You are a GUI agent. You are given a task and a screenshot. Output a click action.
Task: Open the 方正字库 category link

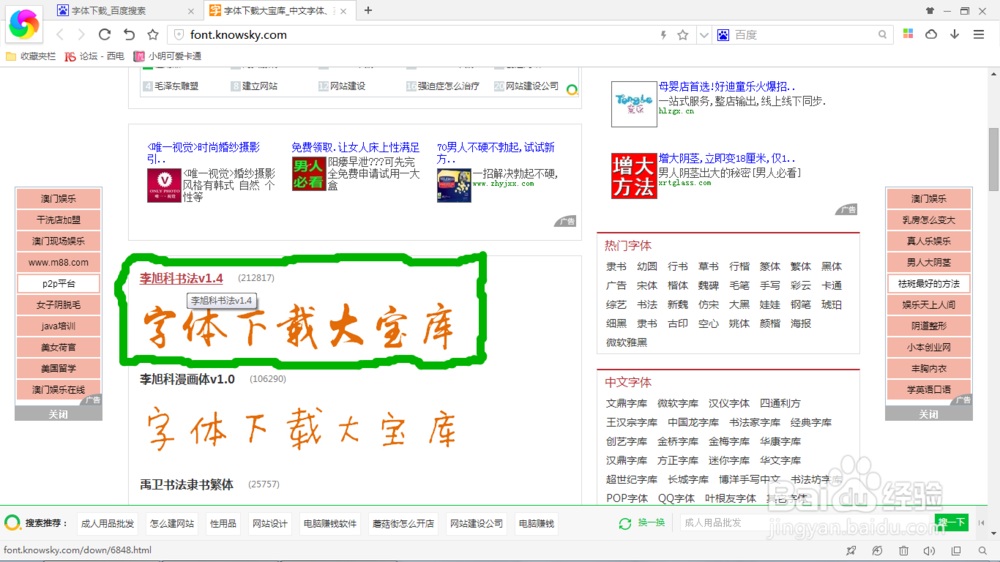(677, 460)
